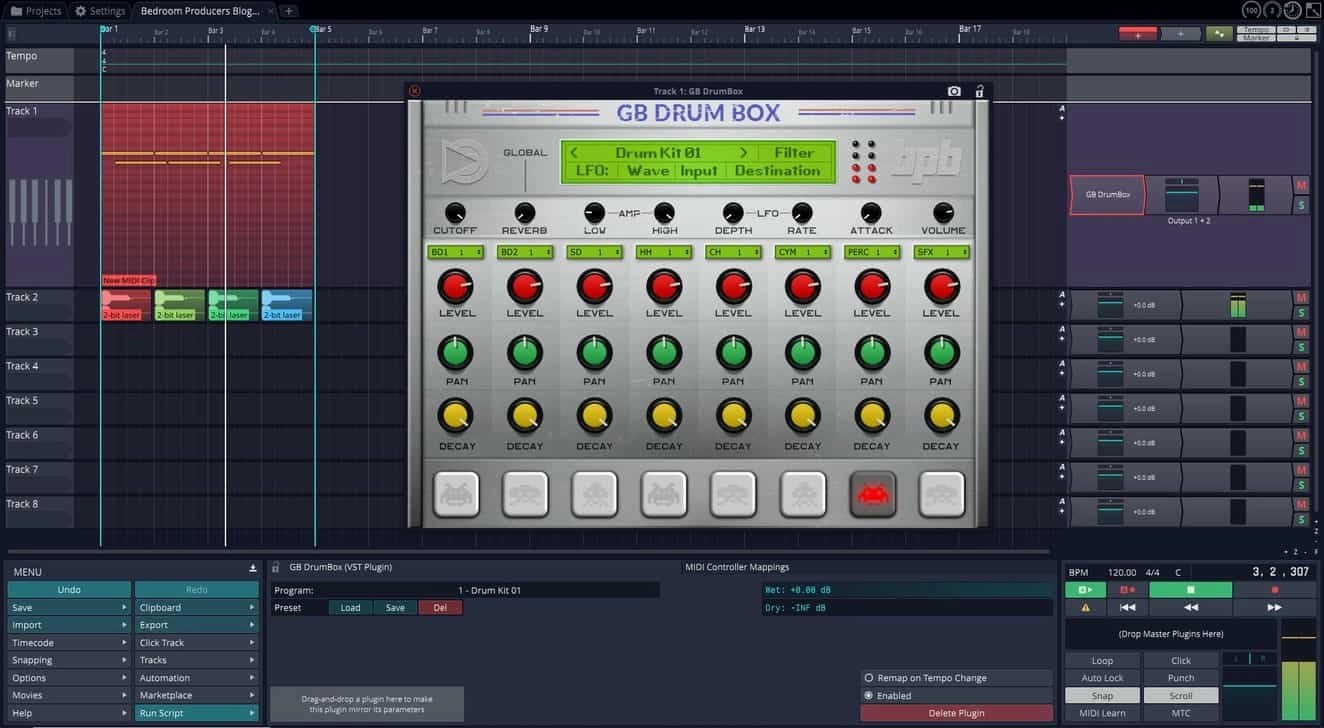Click the Load preset button

point(349,607)
